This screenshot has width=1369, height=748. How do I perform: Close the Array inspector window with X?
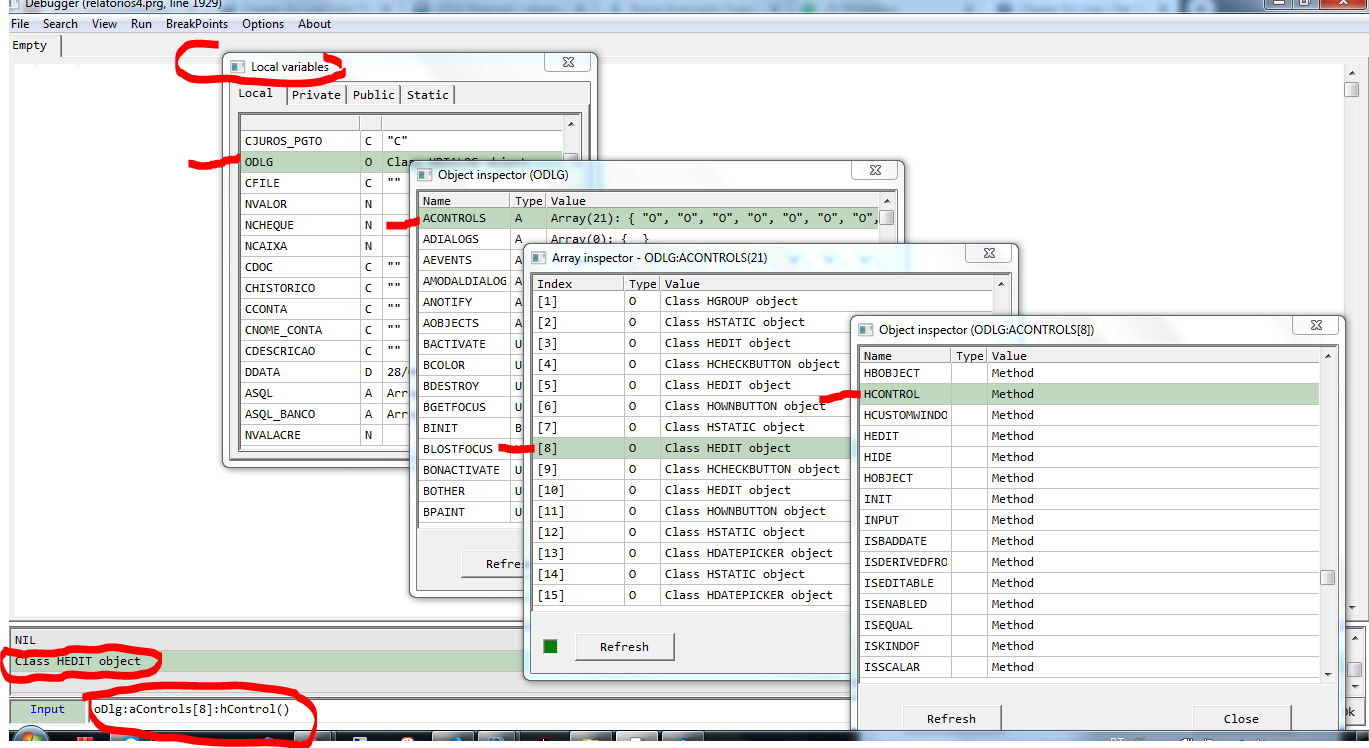click(988, 254)
